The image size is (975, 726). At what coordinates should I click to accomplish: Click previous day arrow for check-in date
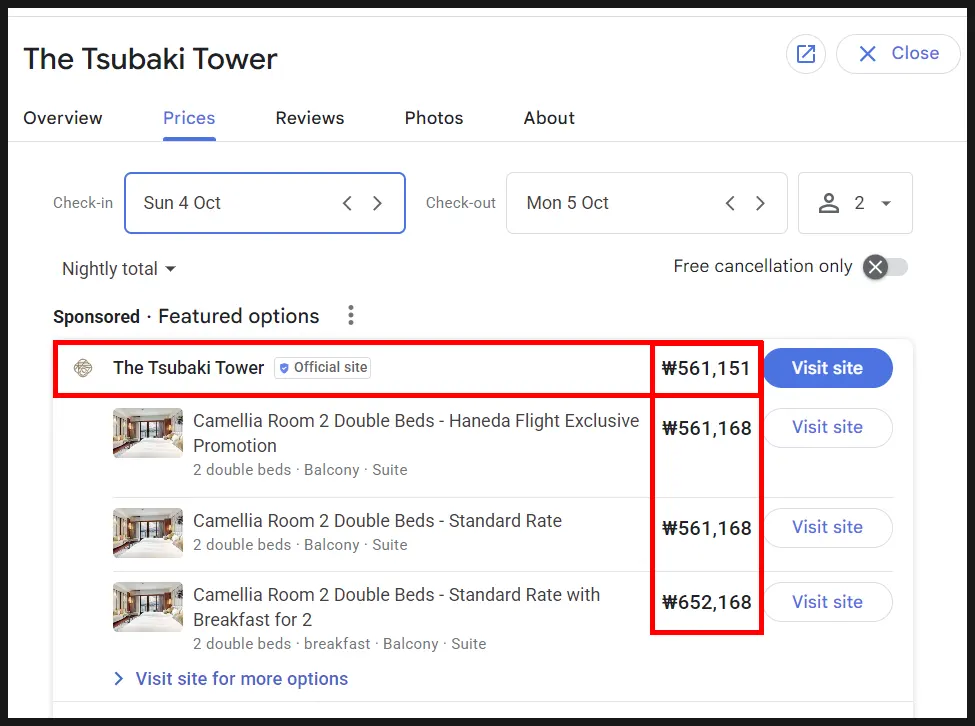click(348, 203)
